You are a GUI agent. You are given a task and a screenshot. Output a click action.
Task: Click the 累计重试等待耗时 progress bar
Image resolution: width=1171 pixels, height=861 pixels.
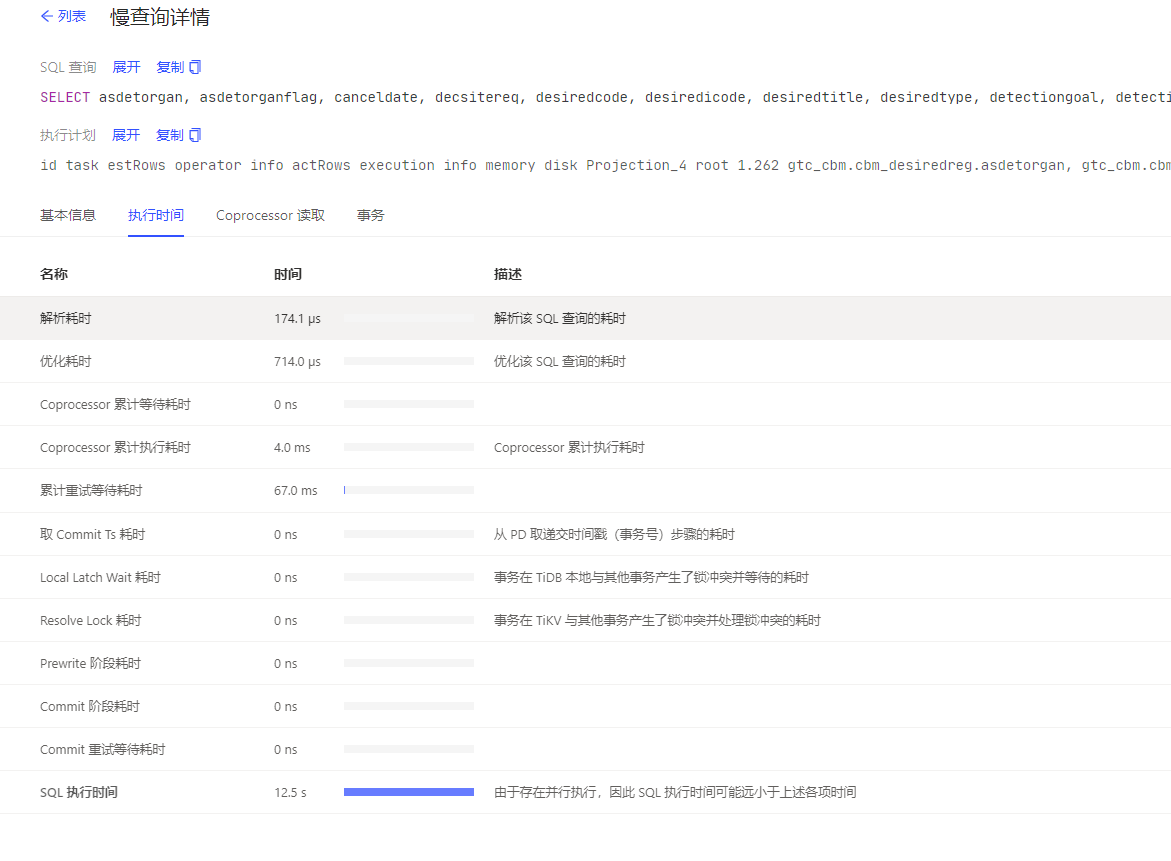[x=409, y=490]
